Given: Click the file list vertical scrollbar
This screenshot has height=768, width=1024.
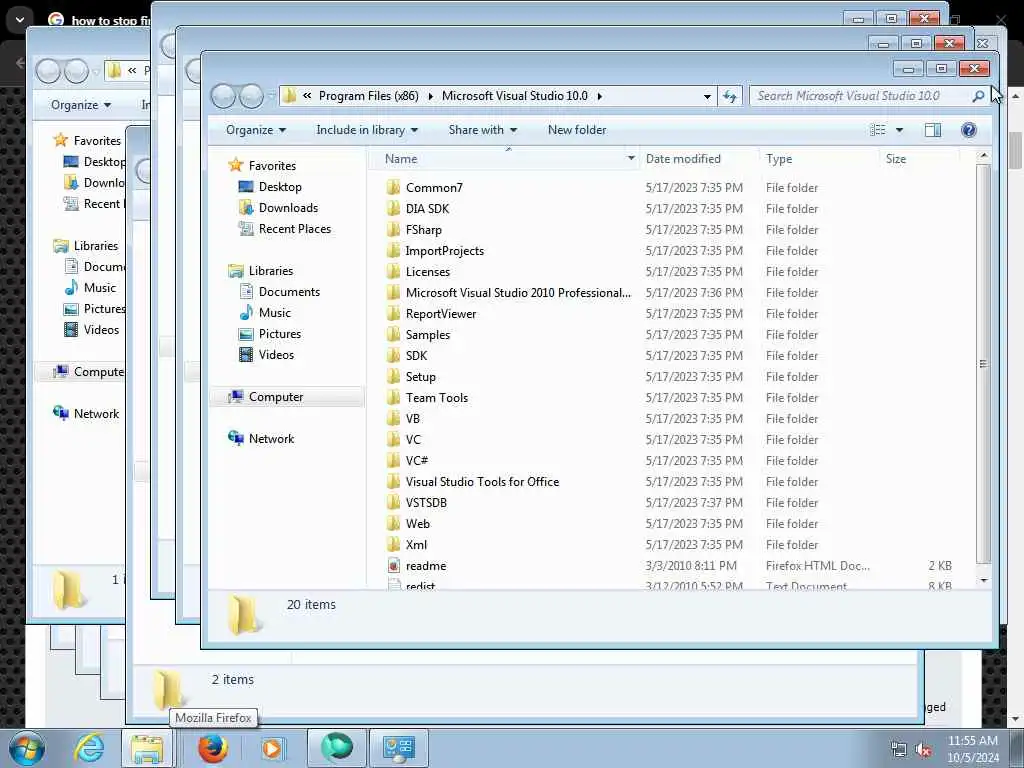Looking at the screenshot, I should click(983, 364).
